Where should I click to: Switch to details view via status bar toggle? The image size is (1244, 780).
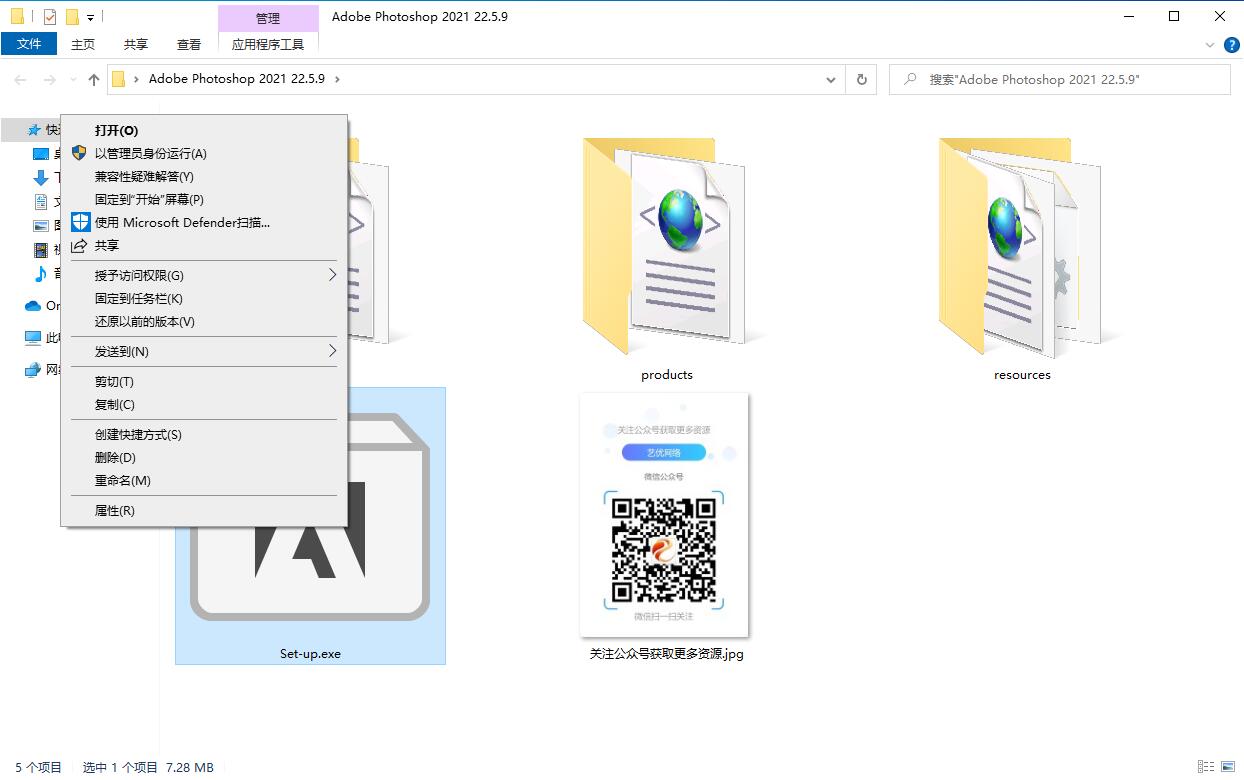point(1206,767)
